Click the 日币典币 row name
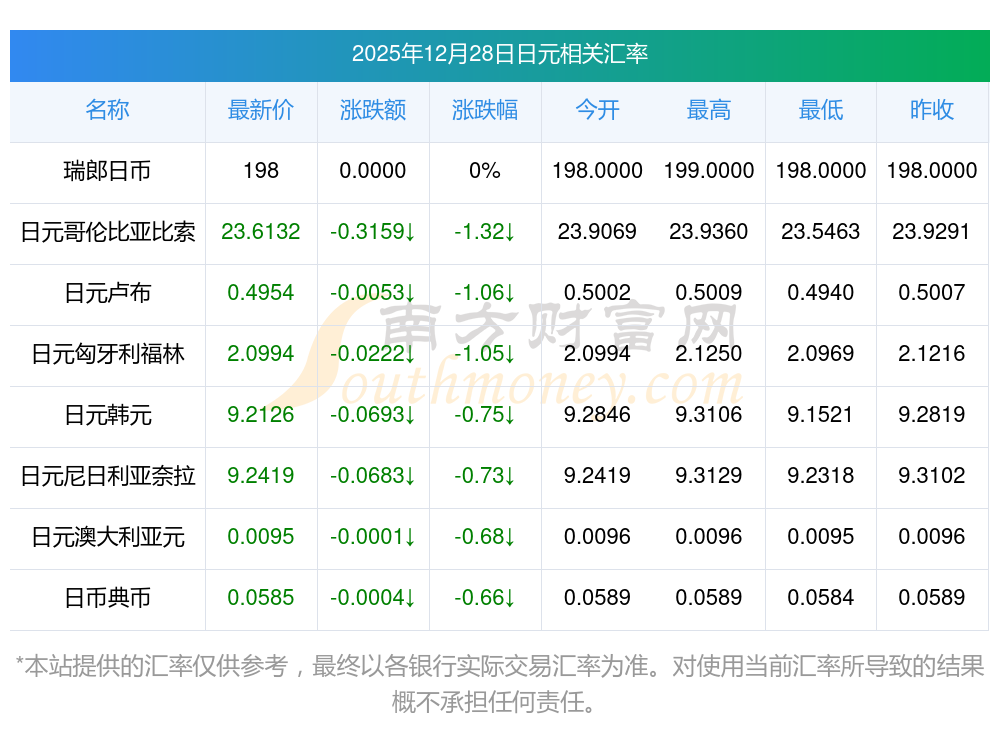 [107, 598]
